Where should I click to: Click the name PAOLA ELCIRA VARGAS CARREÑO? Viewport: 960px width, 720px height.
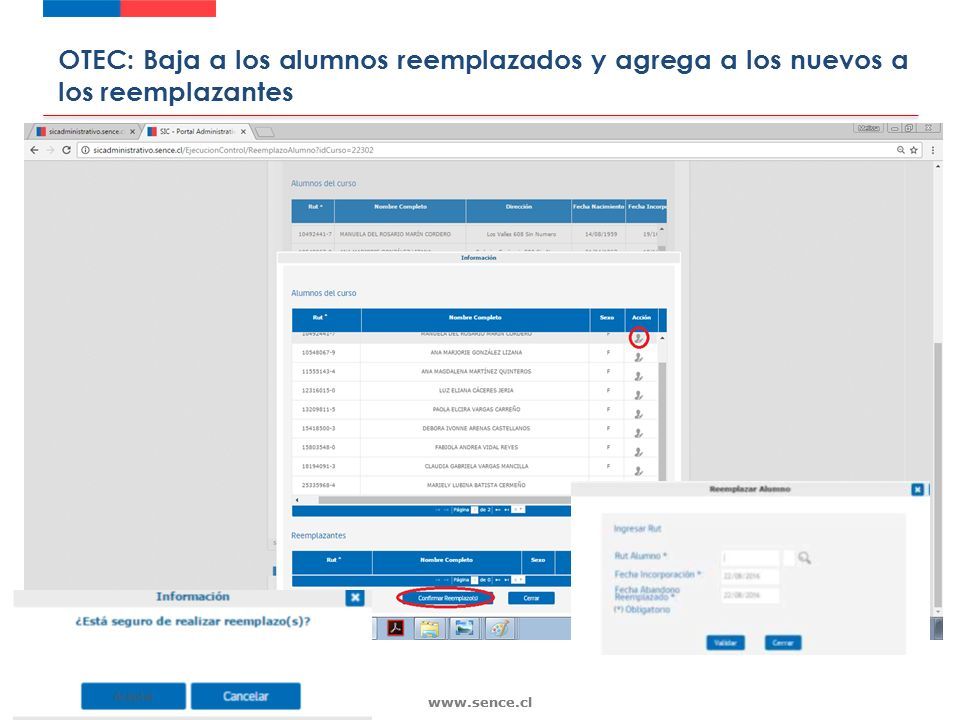(476, 410)
